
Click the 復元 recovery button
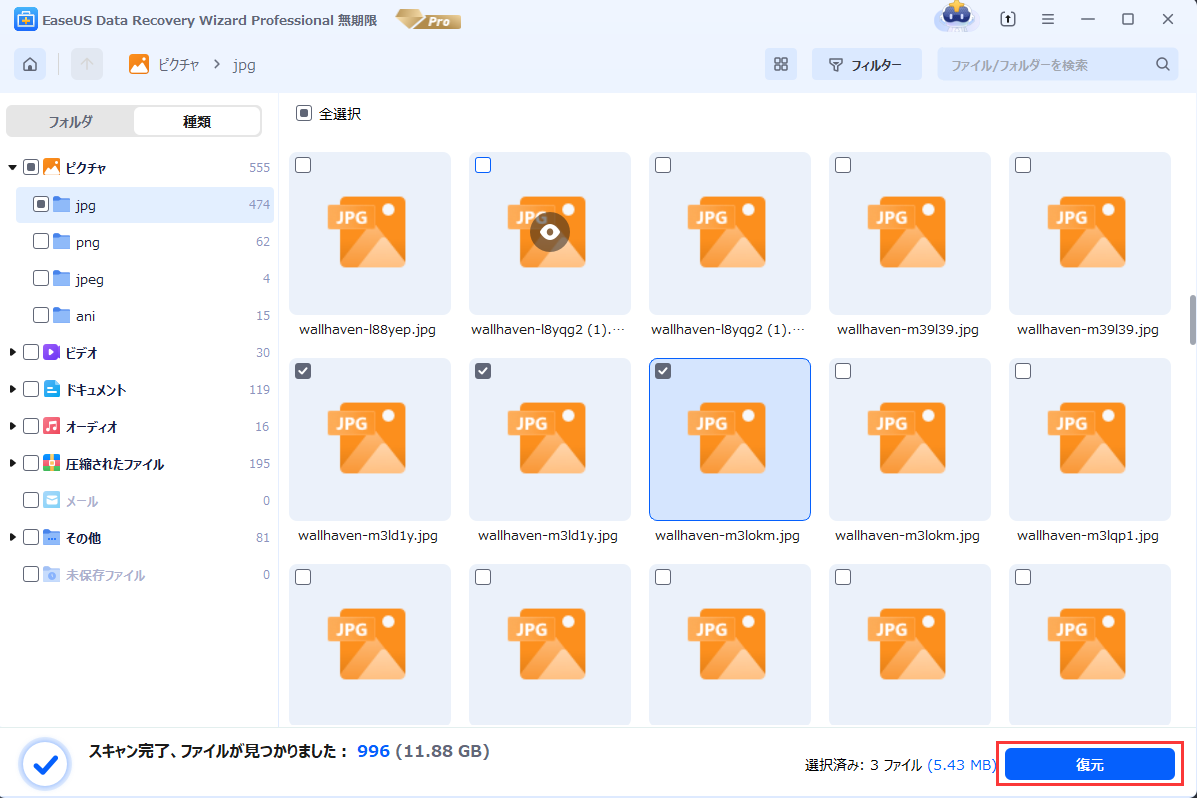pos(1089,763)
